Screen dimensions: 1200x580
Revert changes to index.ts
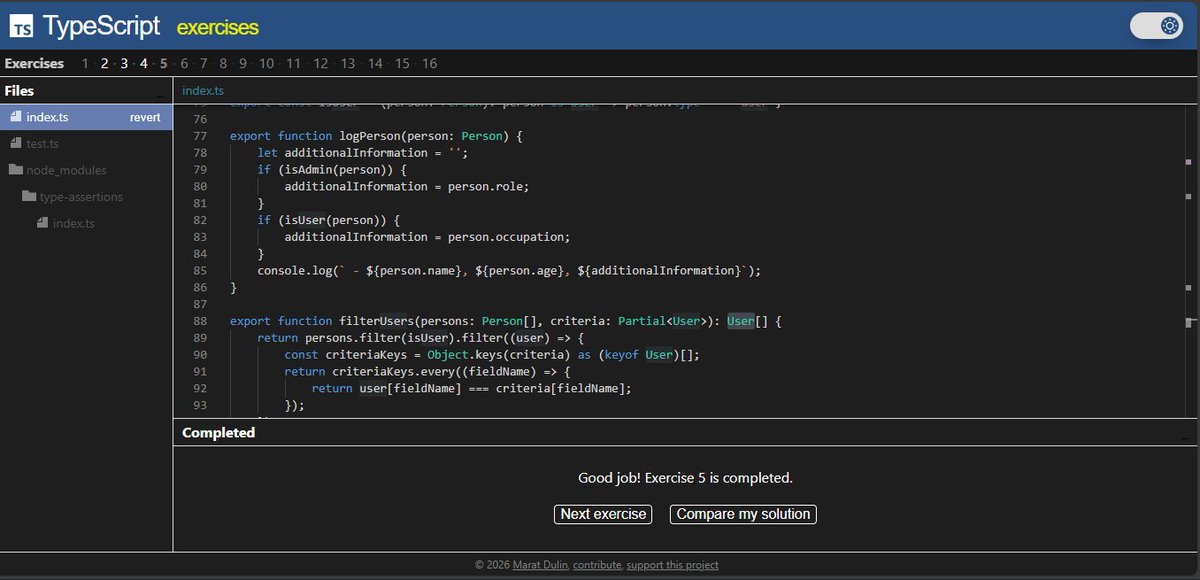coord(145,117)
